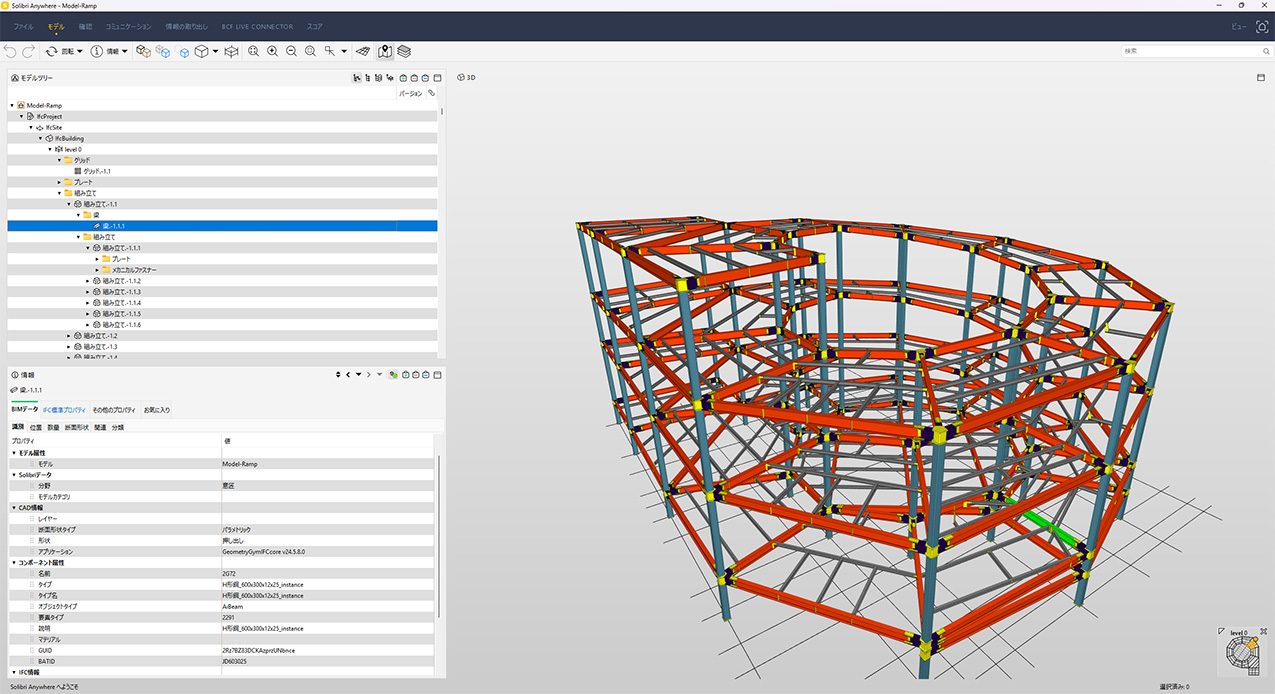Click the undo arrow in the toolbar
1275x694 pixels.
point(10,51)
